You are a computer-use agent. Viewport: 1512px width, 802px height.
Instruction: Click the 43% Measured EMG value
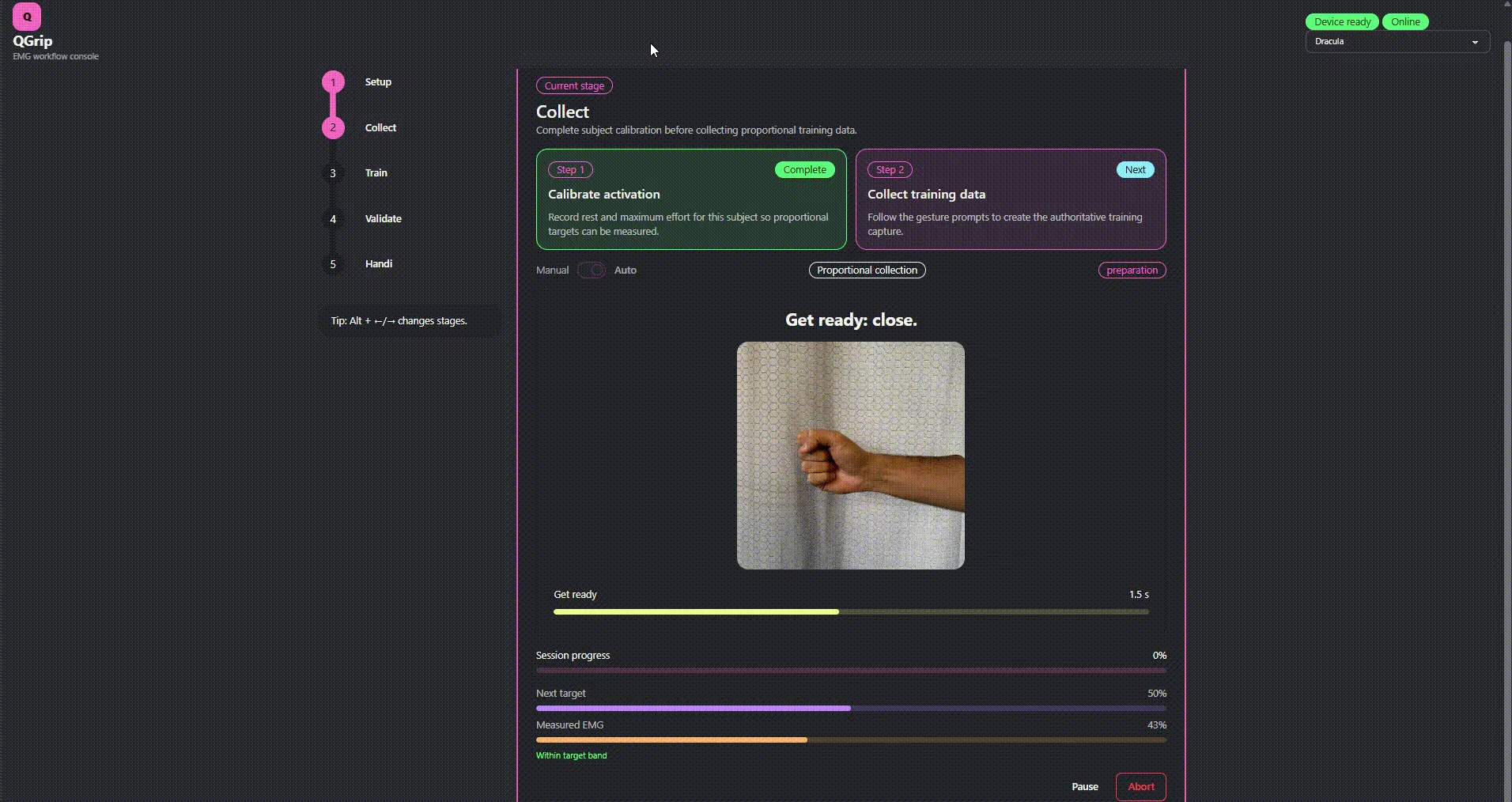point(1157,725)
